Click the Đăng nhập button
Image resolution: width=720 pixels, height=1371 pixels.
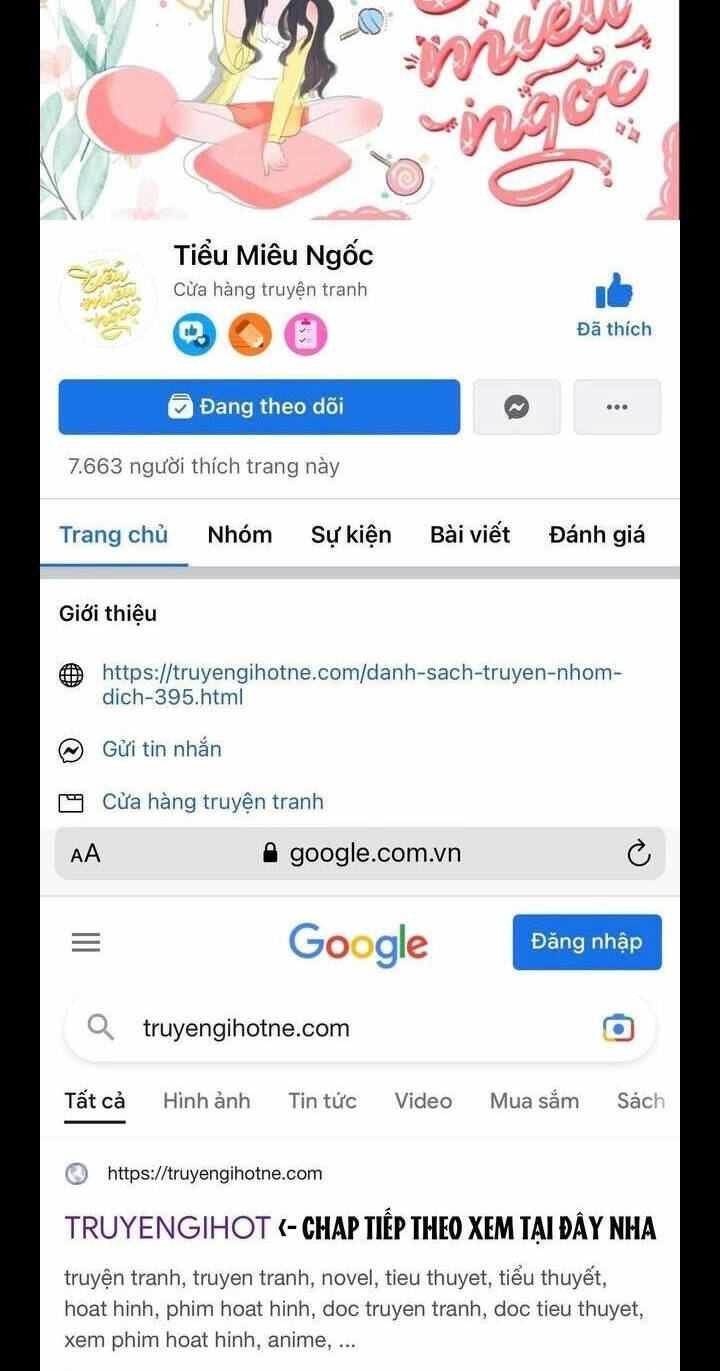(587, 942)
